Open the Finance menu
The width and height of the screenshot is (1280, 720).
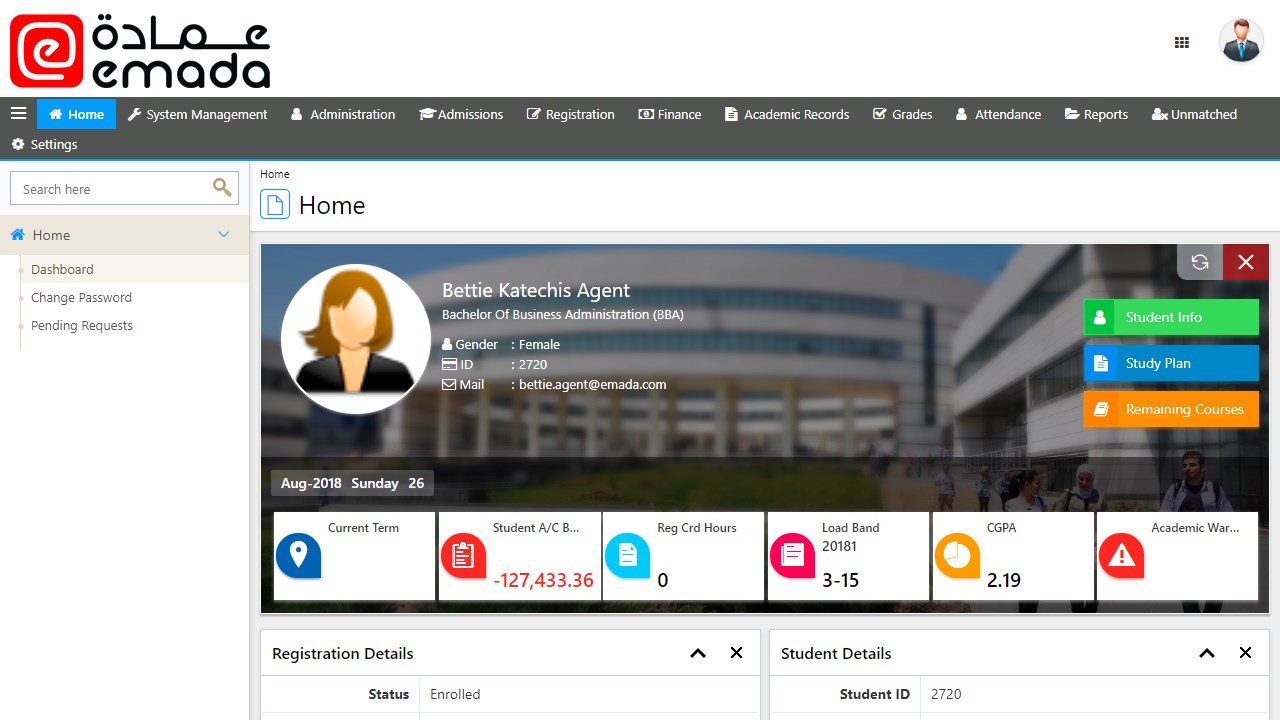click(x=670, y=114)
